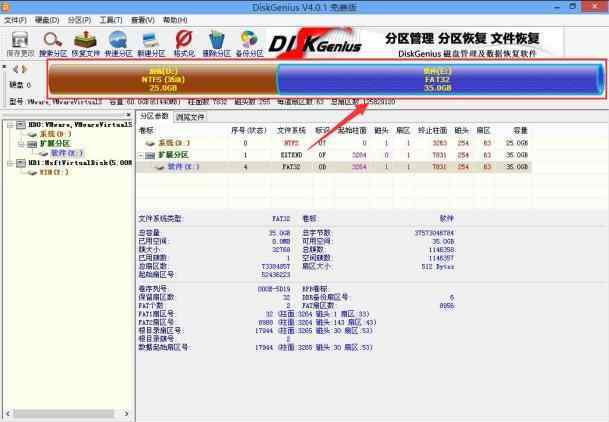Launch the 恢复文件 file recovery tool
The image size is (609, 422).
click(x=85, y=44)
